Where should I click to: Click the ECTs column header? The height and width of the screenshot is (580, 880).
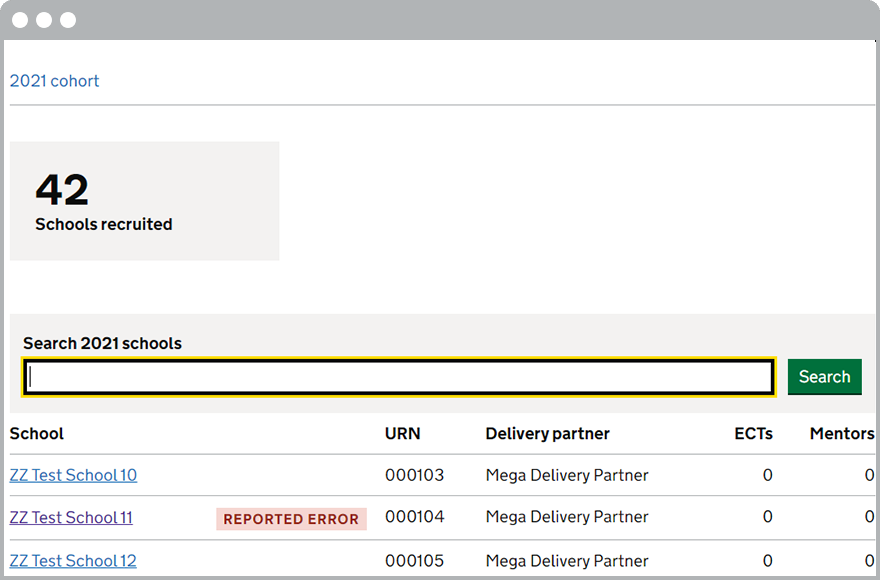point(753,433)
